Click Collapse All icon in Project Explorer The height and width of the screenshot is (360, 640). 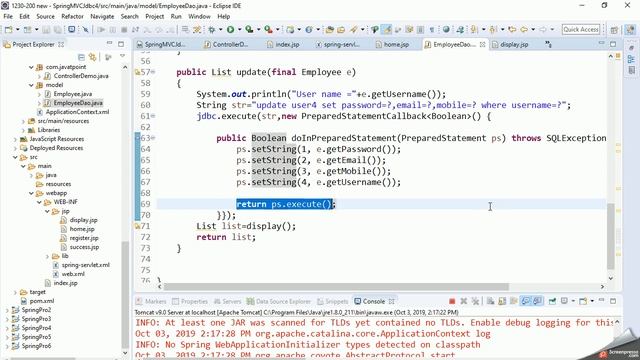click(x=81, y=57)
